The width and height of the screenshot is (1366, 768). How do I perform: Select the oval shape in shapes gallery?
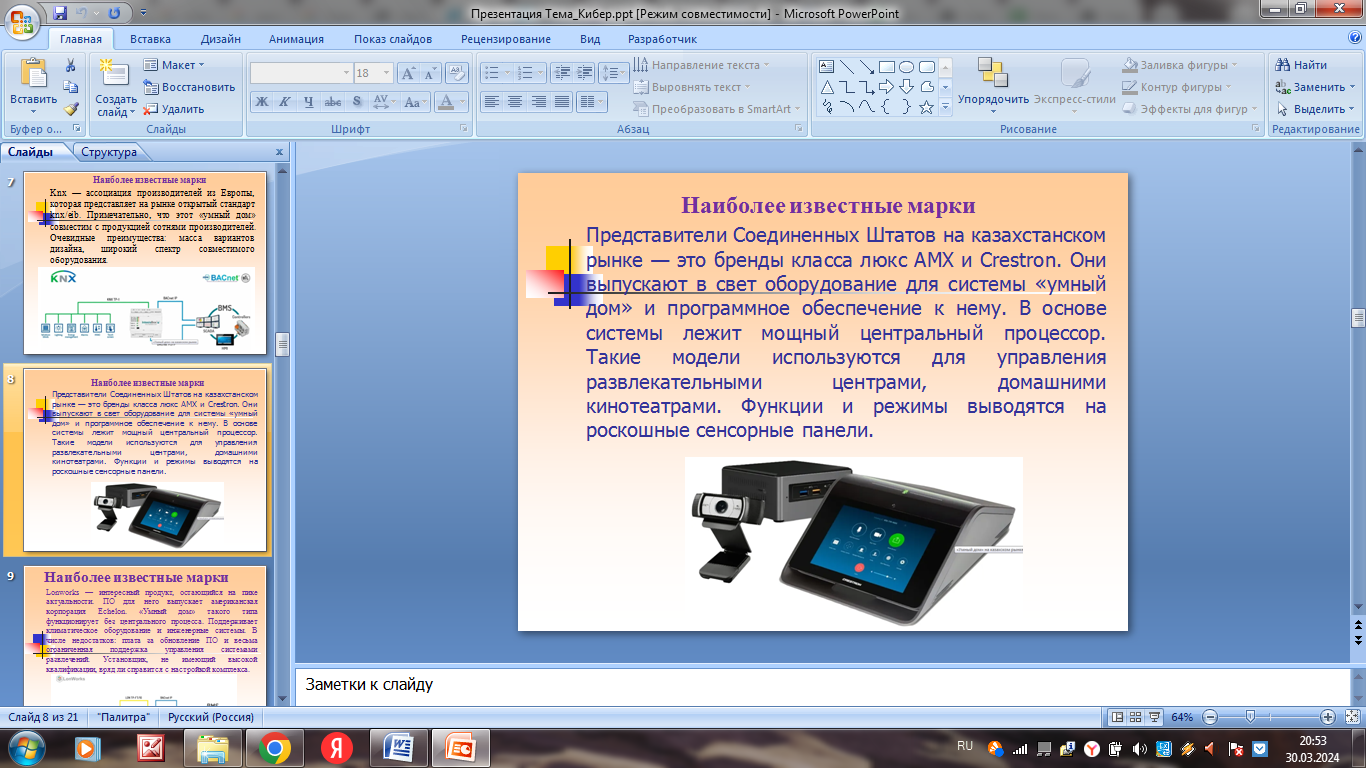(907, 67)
